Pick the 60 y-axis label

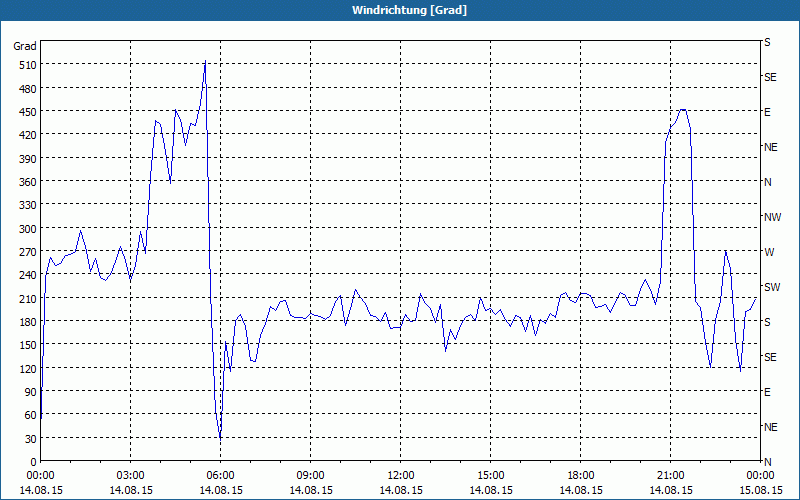[31, 415]
